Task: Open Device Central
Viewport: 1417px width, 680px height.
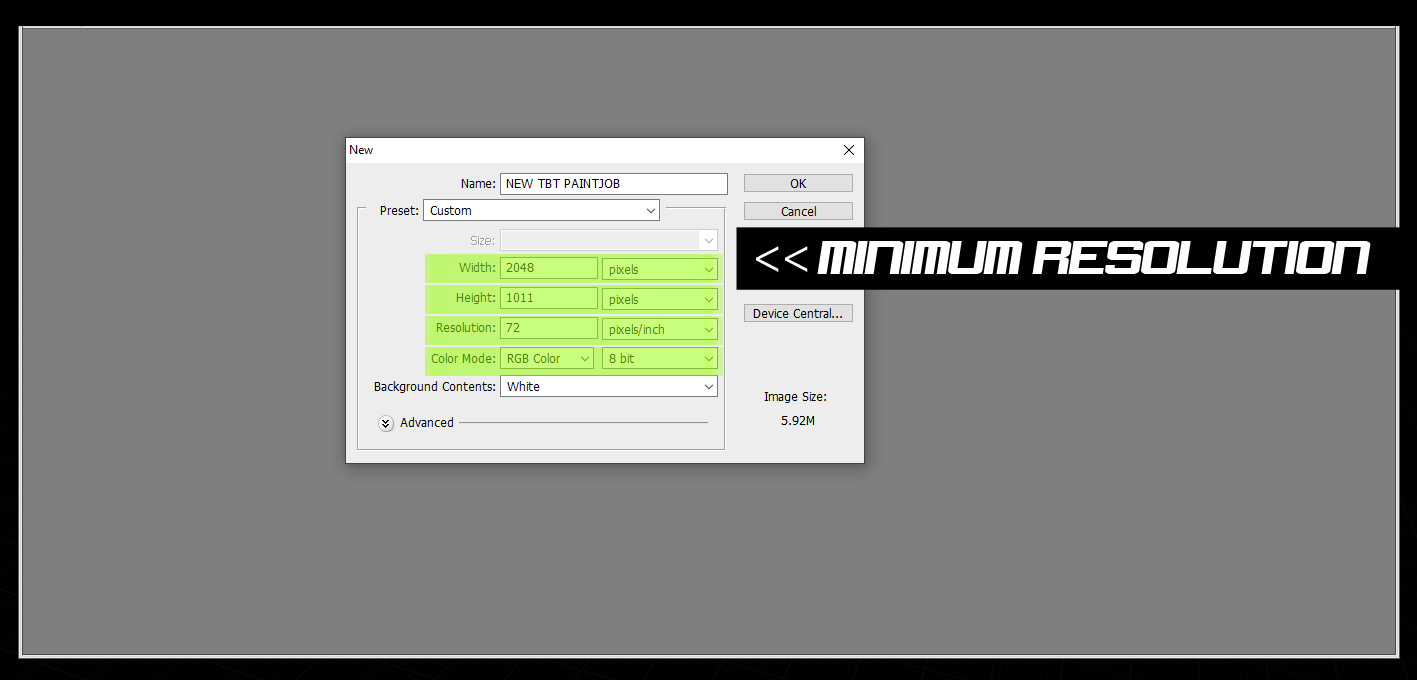Action: coord(798,313)
